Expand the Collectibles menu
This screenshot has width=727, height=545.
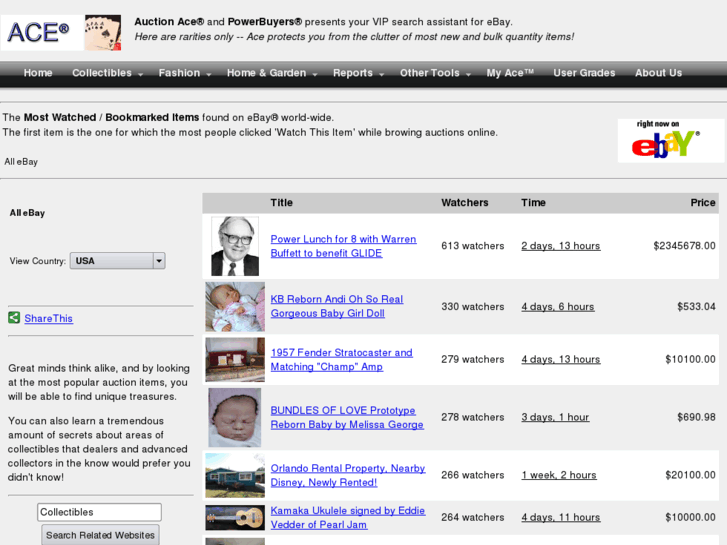(x=107, y=73)
